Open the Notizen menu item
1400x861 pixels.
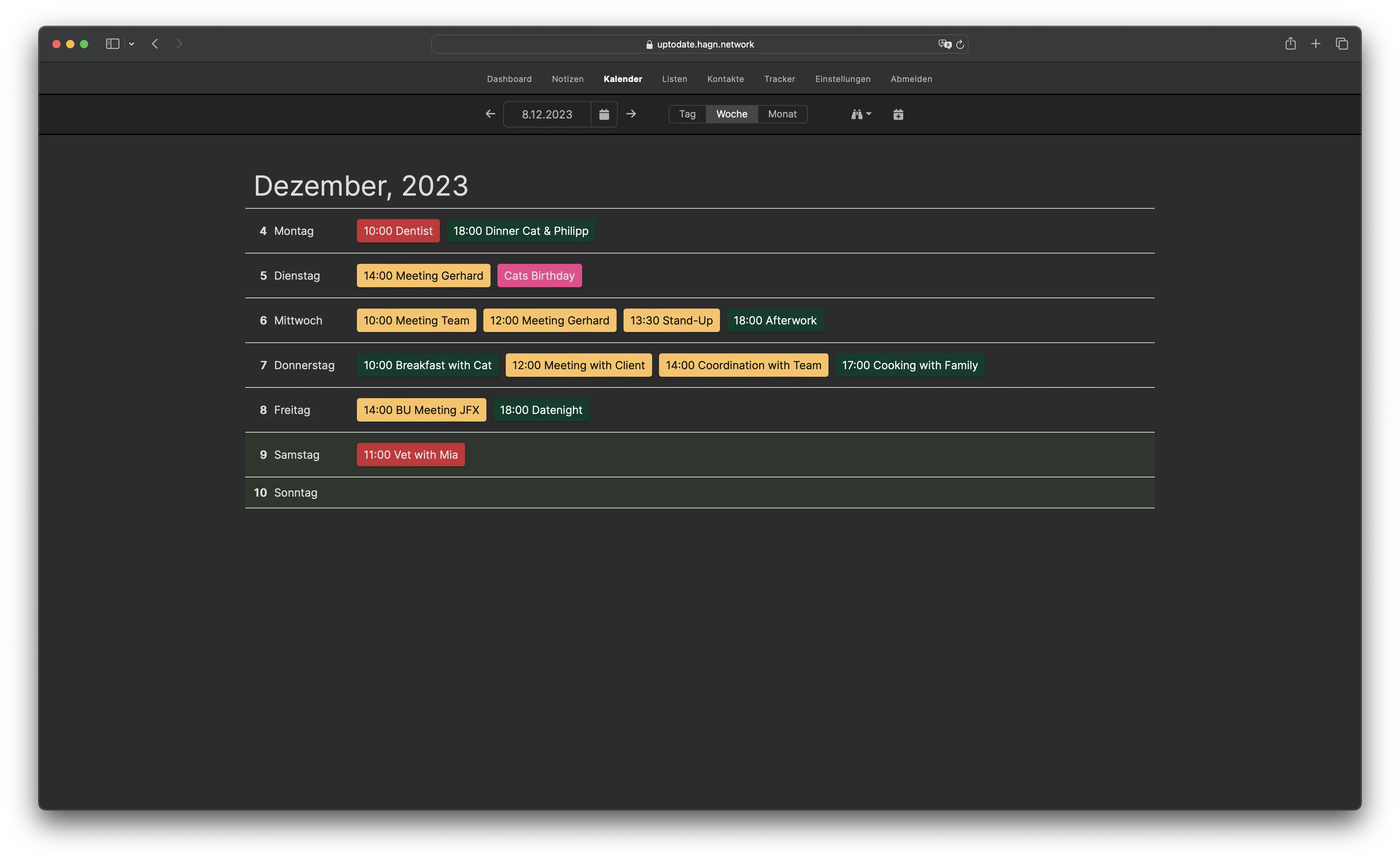click(567, 79)
